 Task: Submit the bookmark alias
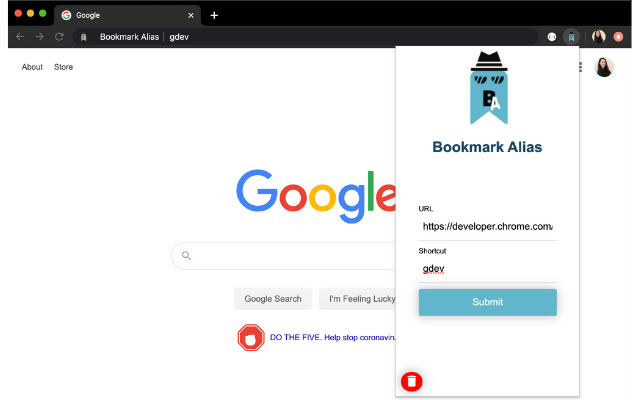point(488,302)
